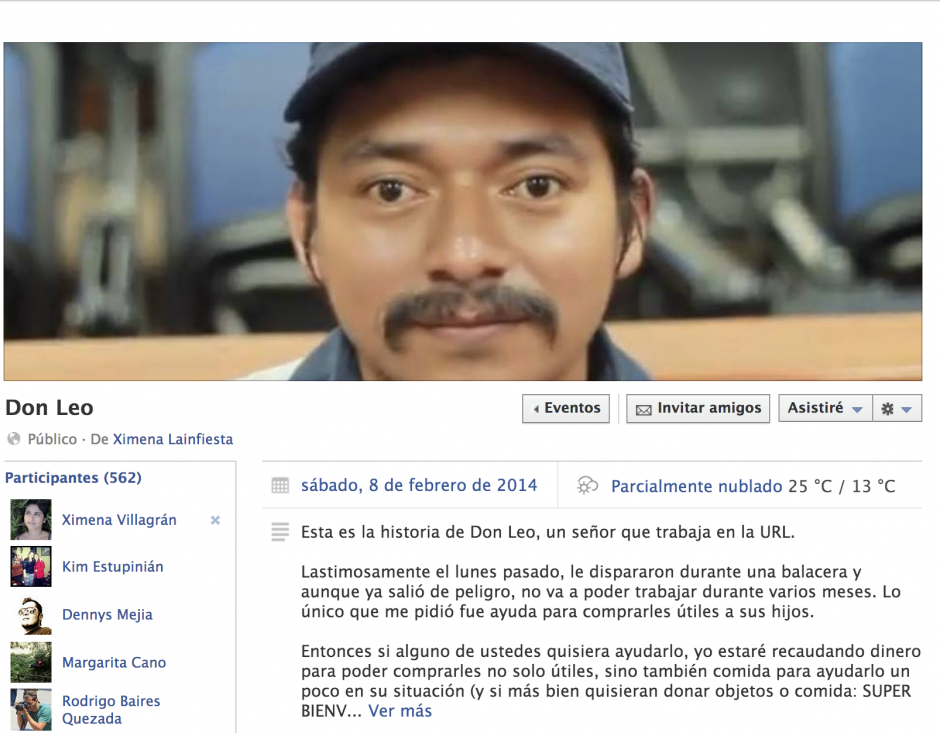Open the gear button's dropdown arrow

(906, 408)
